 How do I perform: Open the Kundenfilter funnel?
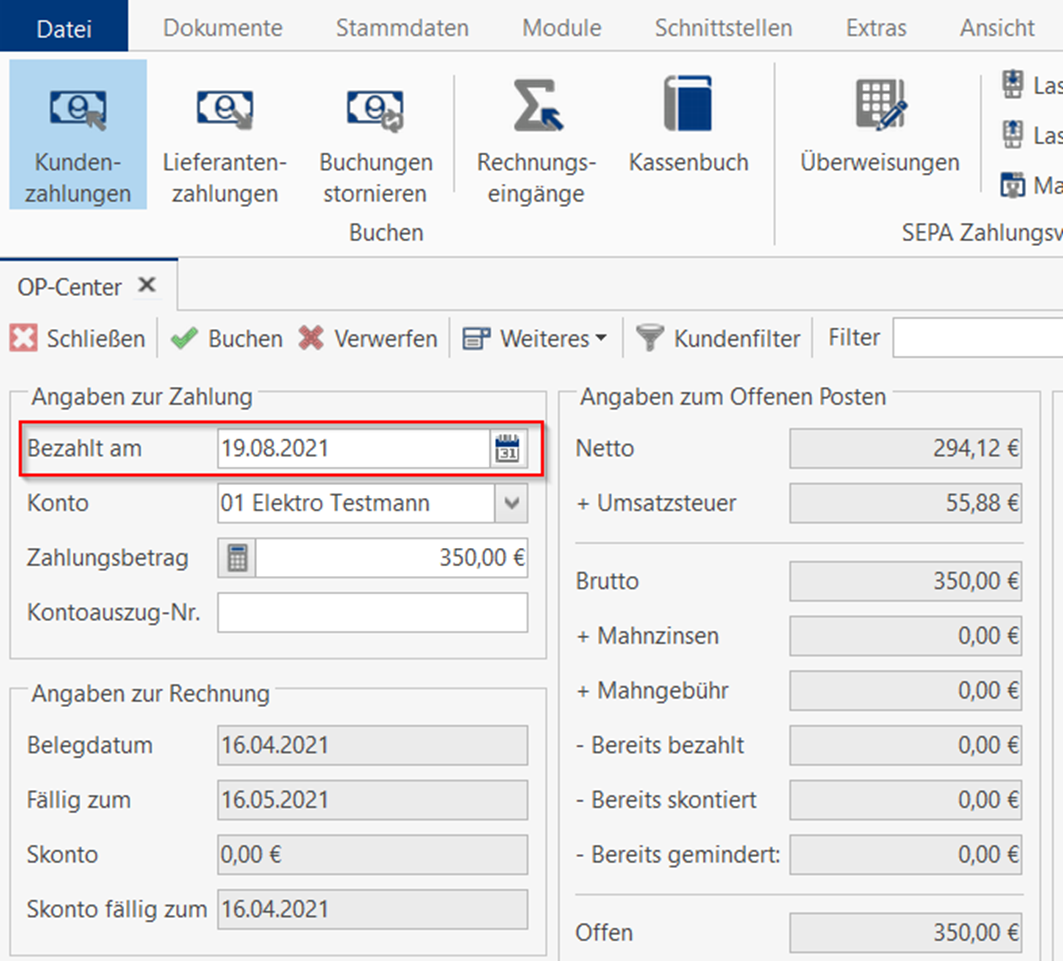(651, 339)
